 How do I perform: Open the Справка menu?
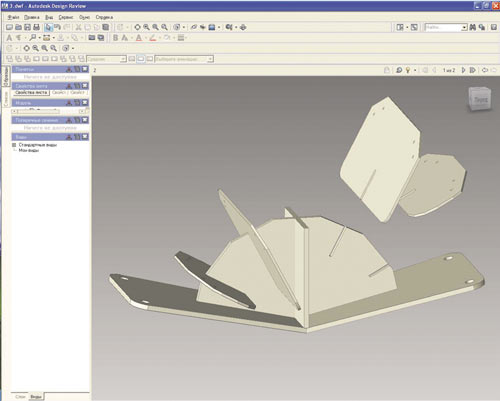coord(104,17)
